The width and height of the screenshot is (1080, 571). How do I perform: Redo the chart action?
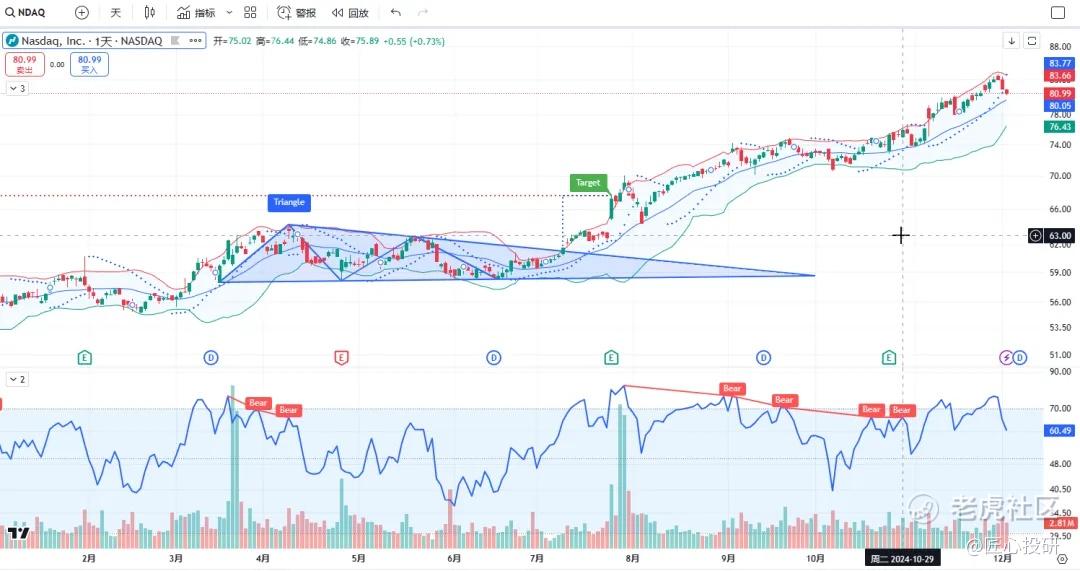point(423,12)
